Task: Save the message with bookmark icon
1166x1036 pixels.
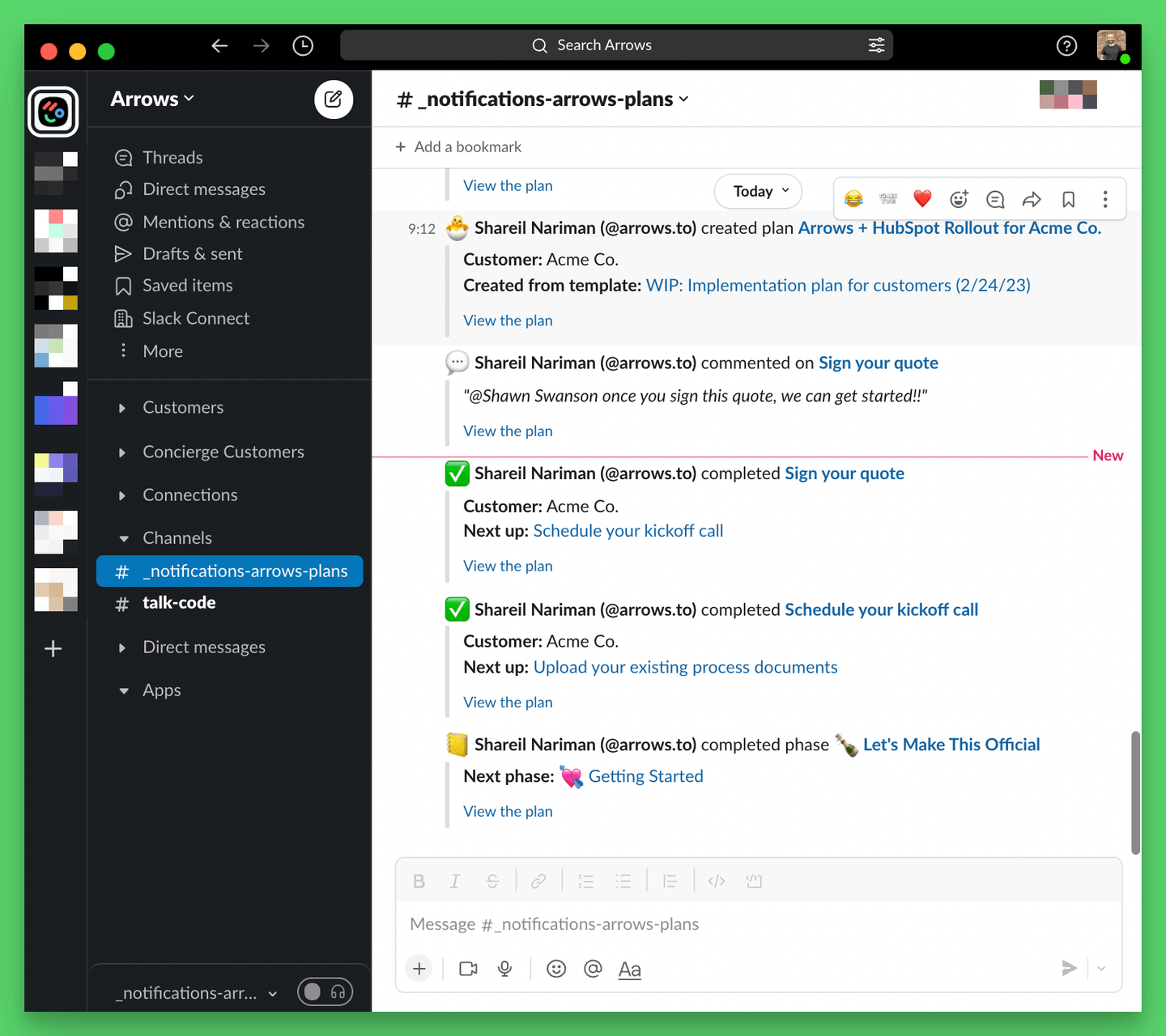Action: point(1069,199)
